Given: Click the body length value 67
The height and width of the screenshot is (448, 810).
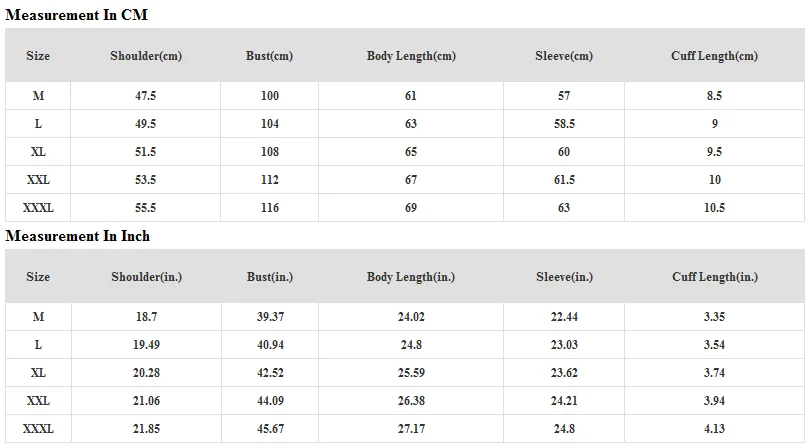Looking at the screenshot, I should (411, 180).
